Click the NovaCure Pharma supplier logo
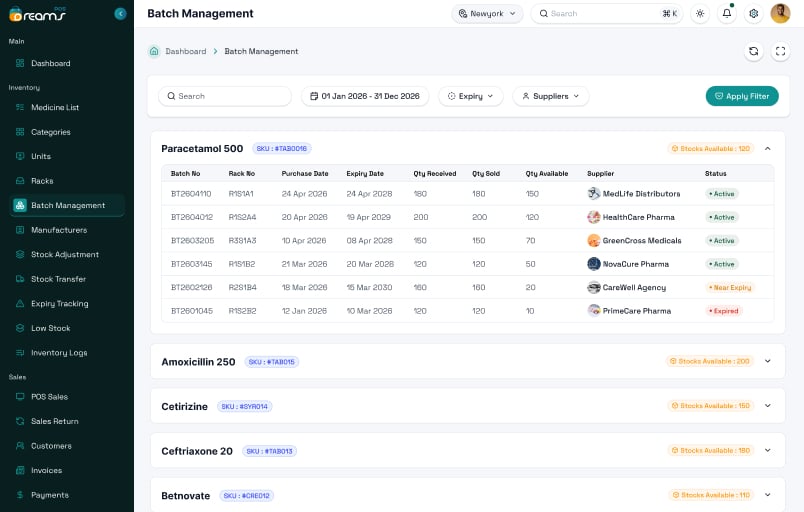The width and height of the screenshot is (804, 512). 594,264
